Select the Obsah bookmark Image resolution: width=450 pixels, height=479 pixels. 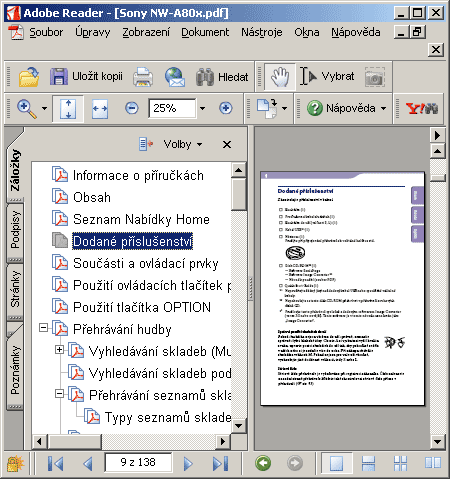pyautogui.click(x=92, y=197)
